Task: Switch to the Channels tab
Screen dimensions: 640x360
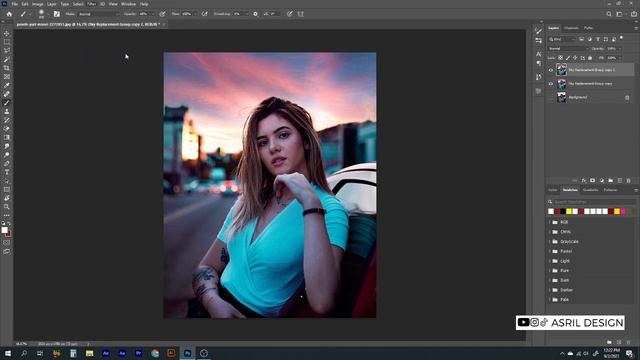Action: 571,28
